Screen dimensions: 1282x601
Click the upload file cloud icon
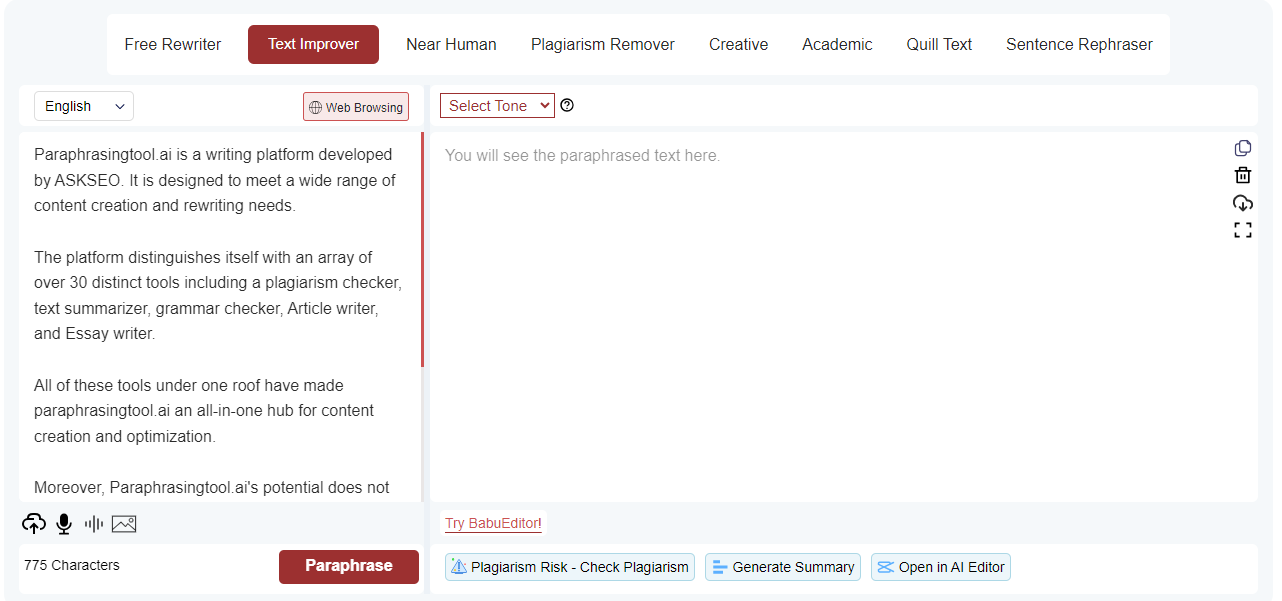point(34,523)
